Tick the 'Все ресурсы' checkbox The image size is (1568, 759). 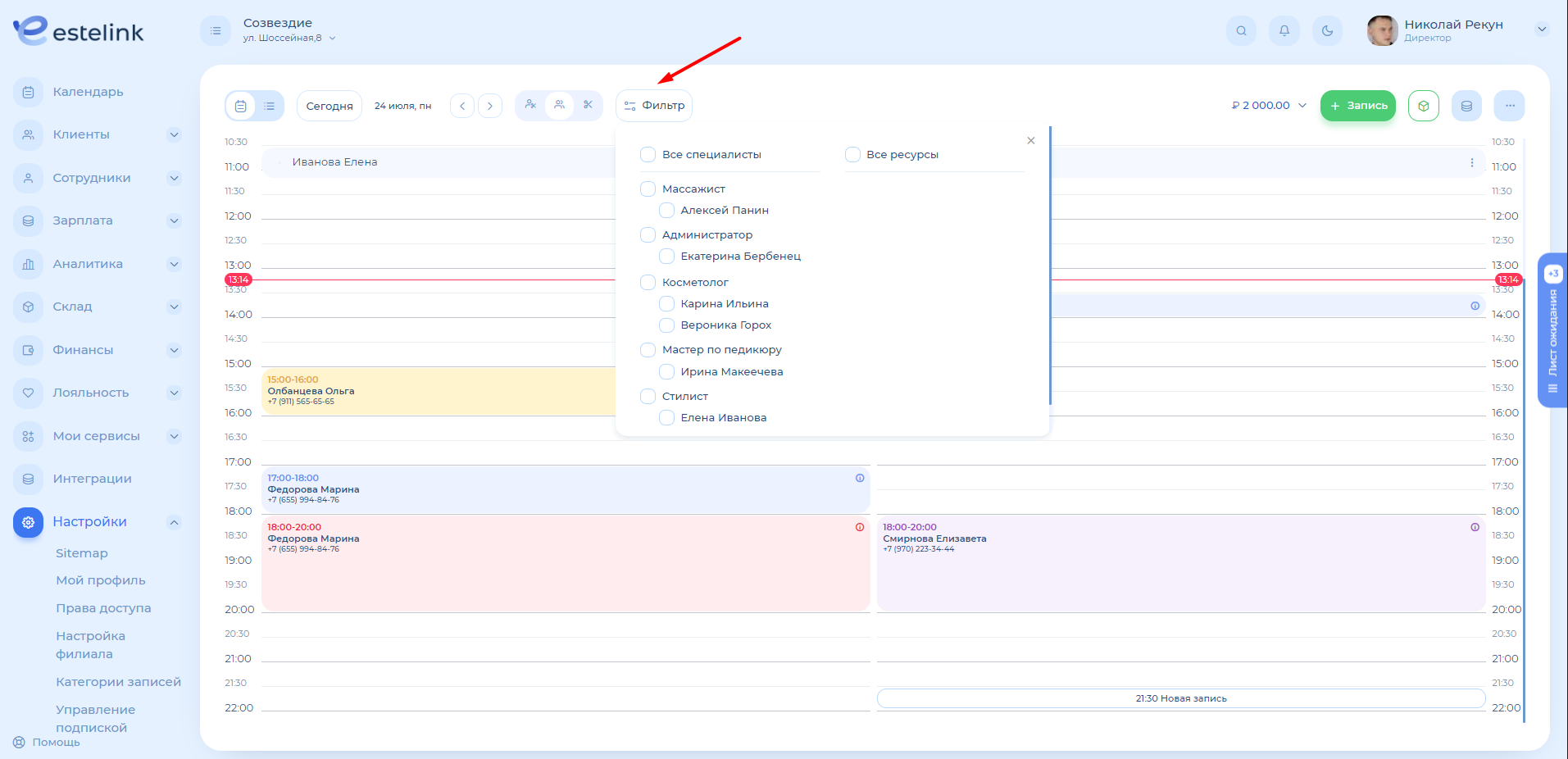852,155
